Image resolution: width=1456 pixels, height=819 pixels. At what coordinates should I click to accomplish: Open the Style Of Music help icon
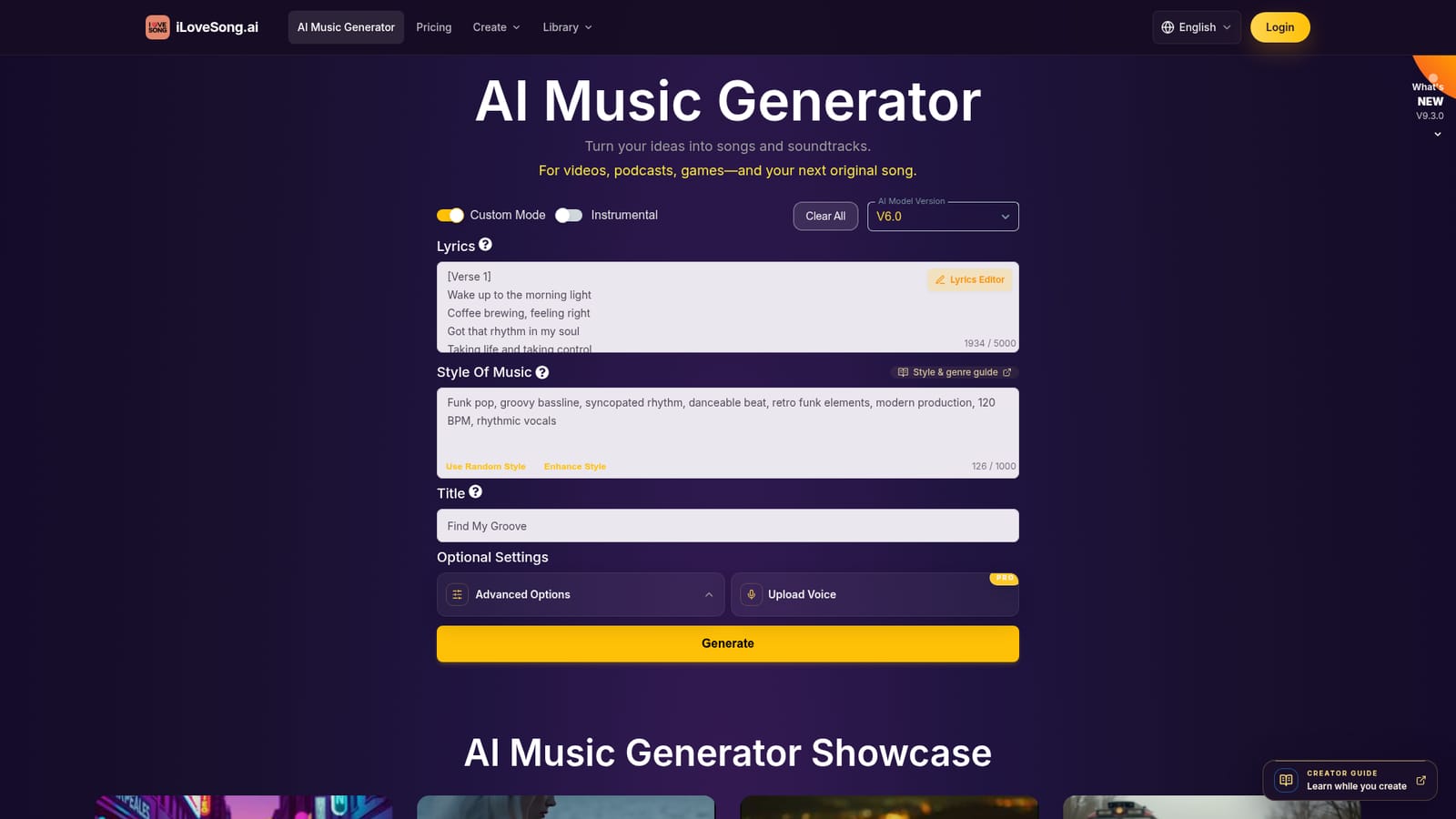pos(542,372)
